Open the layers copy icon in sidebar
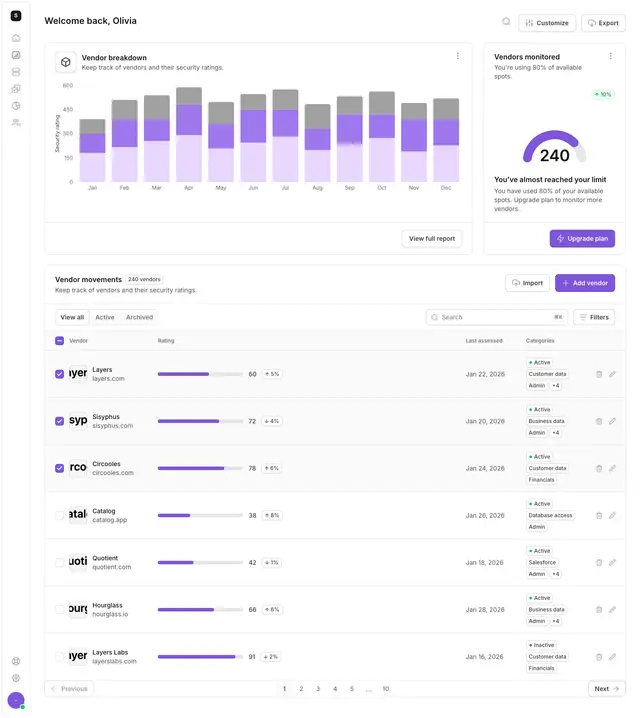Viewport: 640px width, 718px height. tap(16, 89)
